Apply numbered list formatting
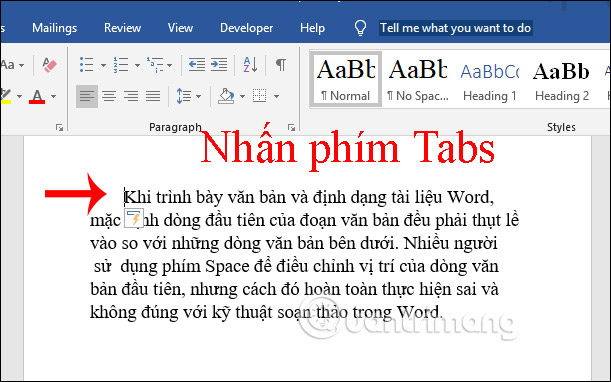Viewport: 611px width, 382px height. point(121,65)
